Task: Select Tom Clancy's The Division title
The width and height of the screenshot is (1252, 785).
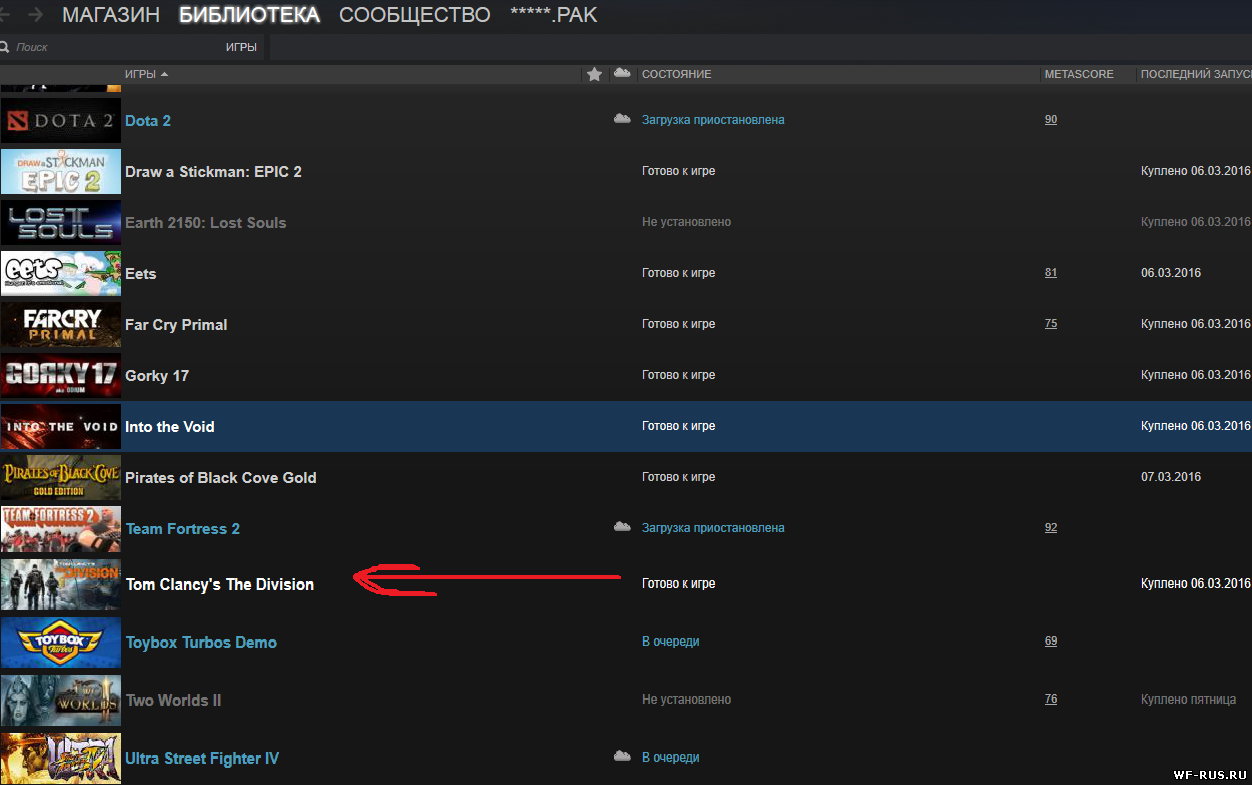Action: pyautogui.click(x=220, y=584)
